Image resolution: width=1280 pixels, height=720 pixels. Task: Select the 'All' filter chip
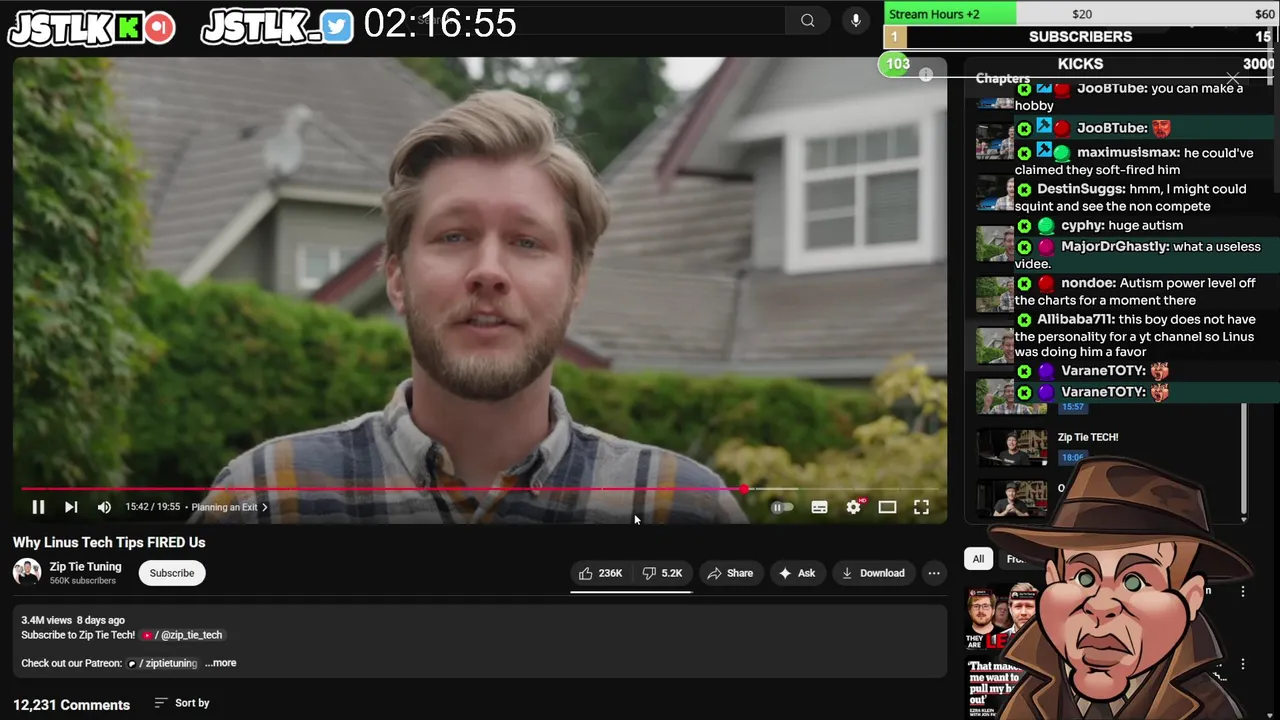pyautogui.click(x=978, y=559)
